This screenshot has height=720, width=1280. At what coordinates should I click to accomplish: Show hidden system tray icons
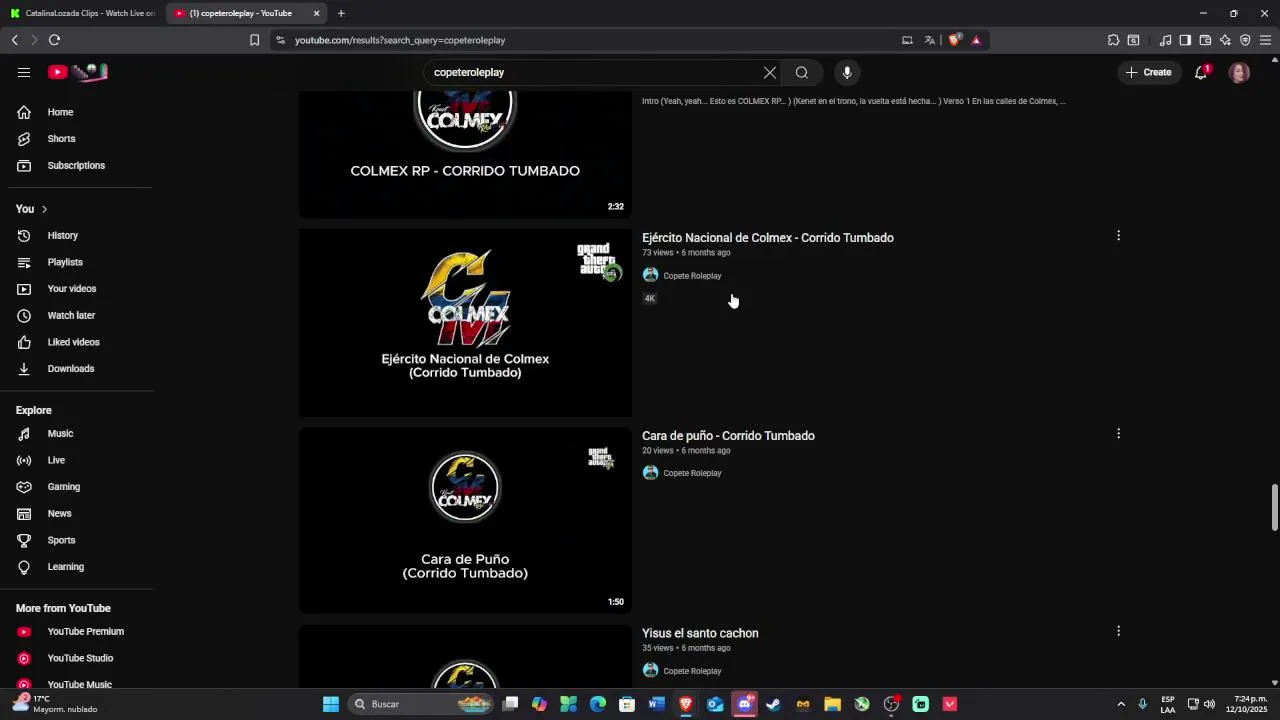click(x=1120, y=704)
